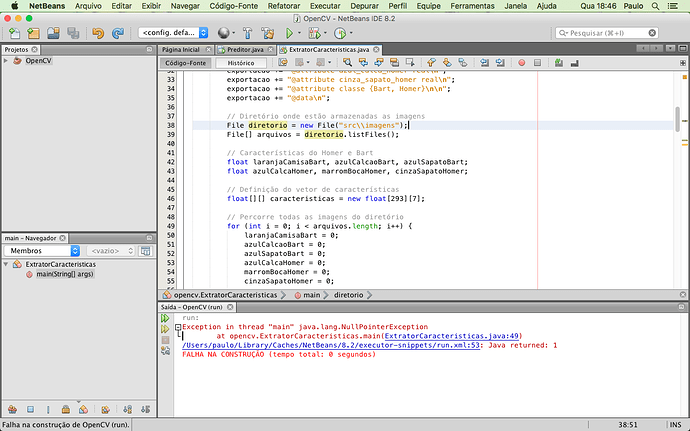Jump to the previous bookmark
Screen dimensions: 690x431
click(431, 63)
